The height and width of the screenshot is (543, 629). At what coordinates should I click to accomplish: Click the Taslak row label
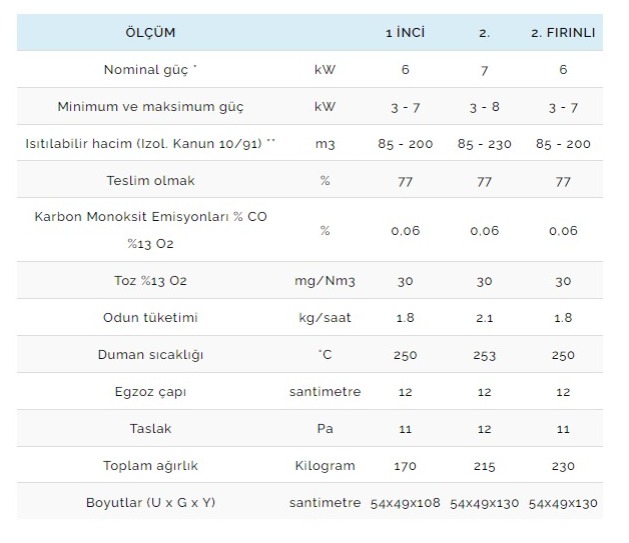click(150, 428)
